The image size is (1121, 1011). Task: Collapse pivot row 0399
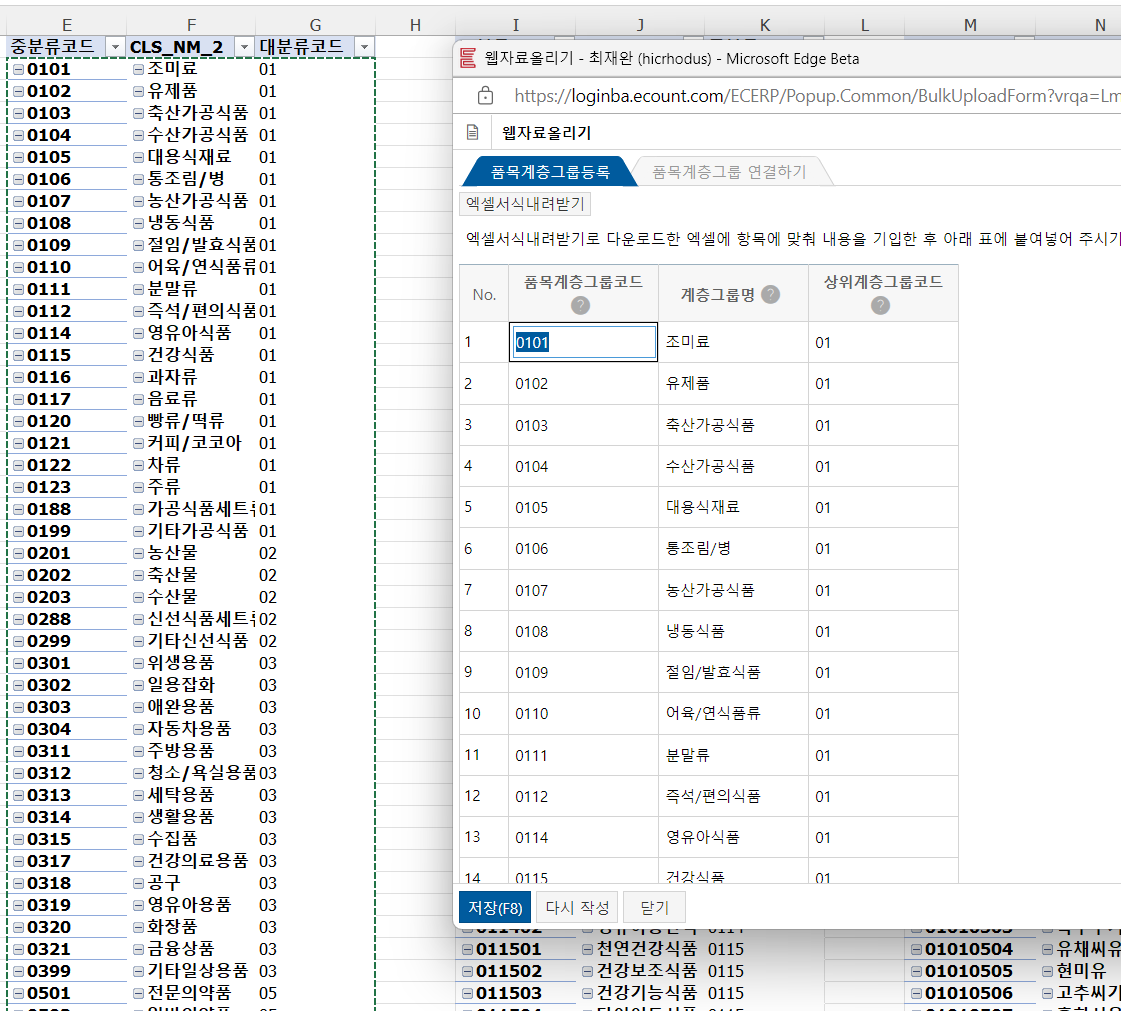click(x=19, y=972)
